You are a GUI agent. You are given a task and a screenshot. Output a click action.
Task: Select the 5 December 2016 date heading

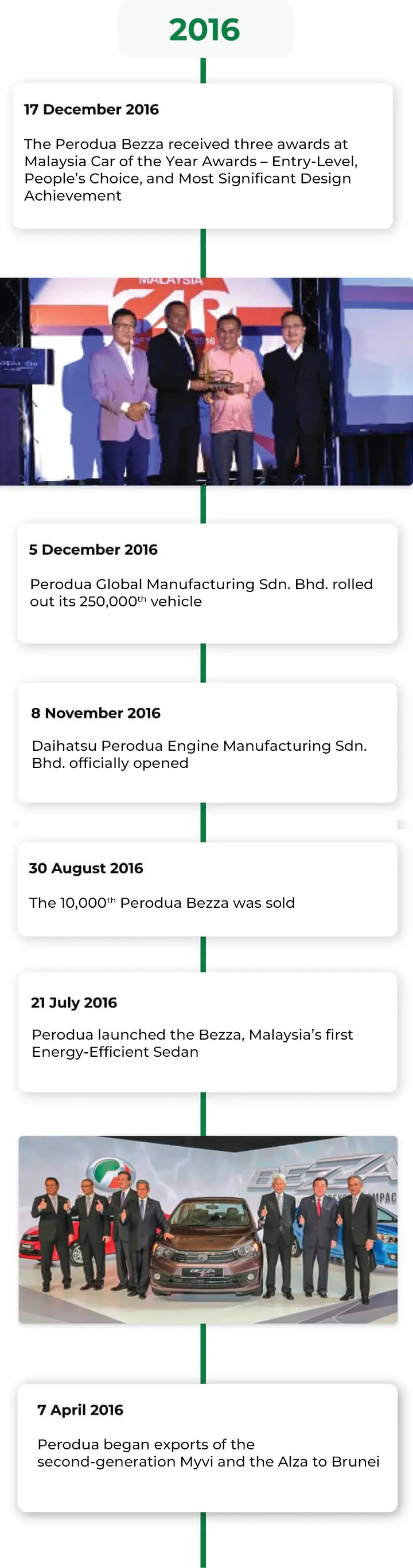click(x=93, y=550)
